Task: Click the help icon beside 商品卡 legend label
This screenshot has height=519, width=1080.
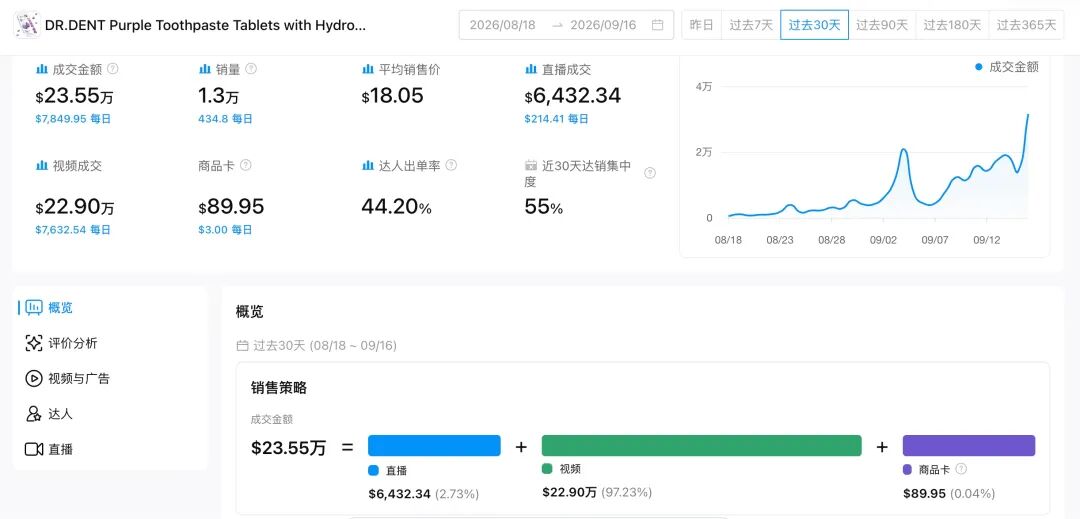Action: click(961, 469)
